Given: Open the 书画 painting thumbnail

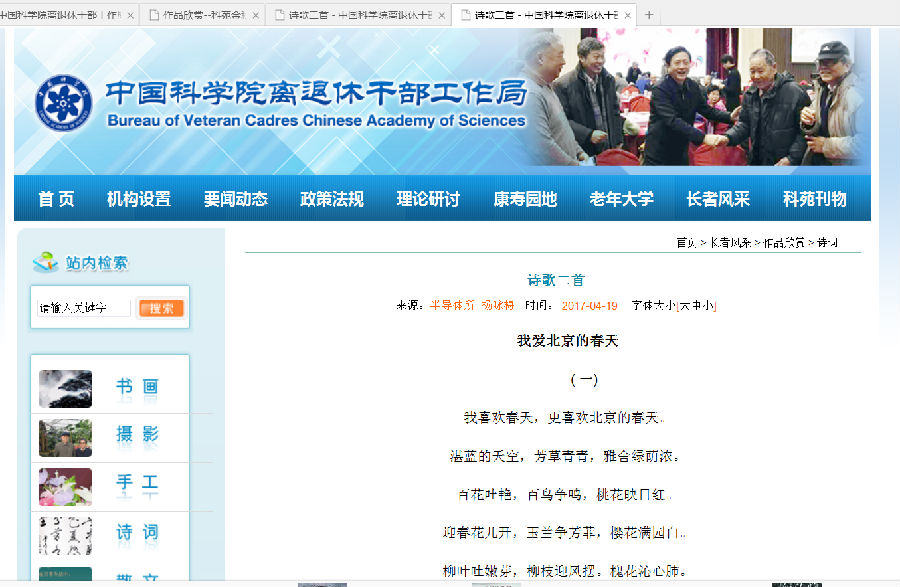Looking at the screenshot, I should pos(65,389).
